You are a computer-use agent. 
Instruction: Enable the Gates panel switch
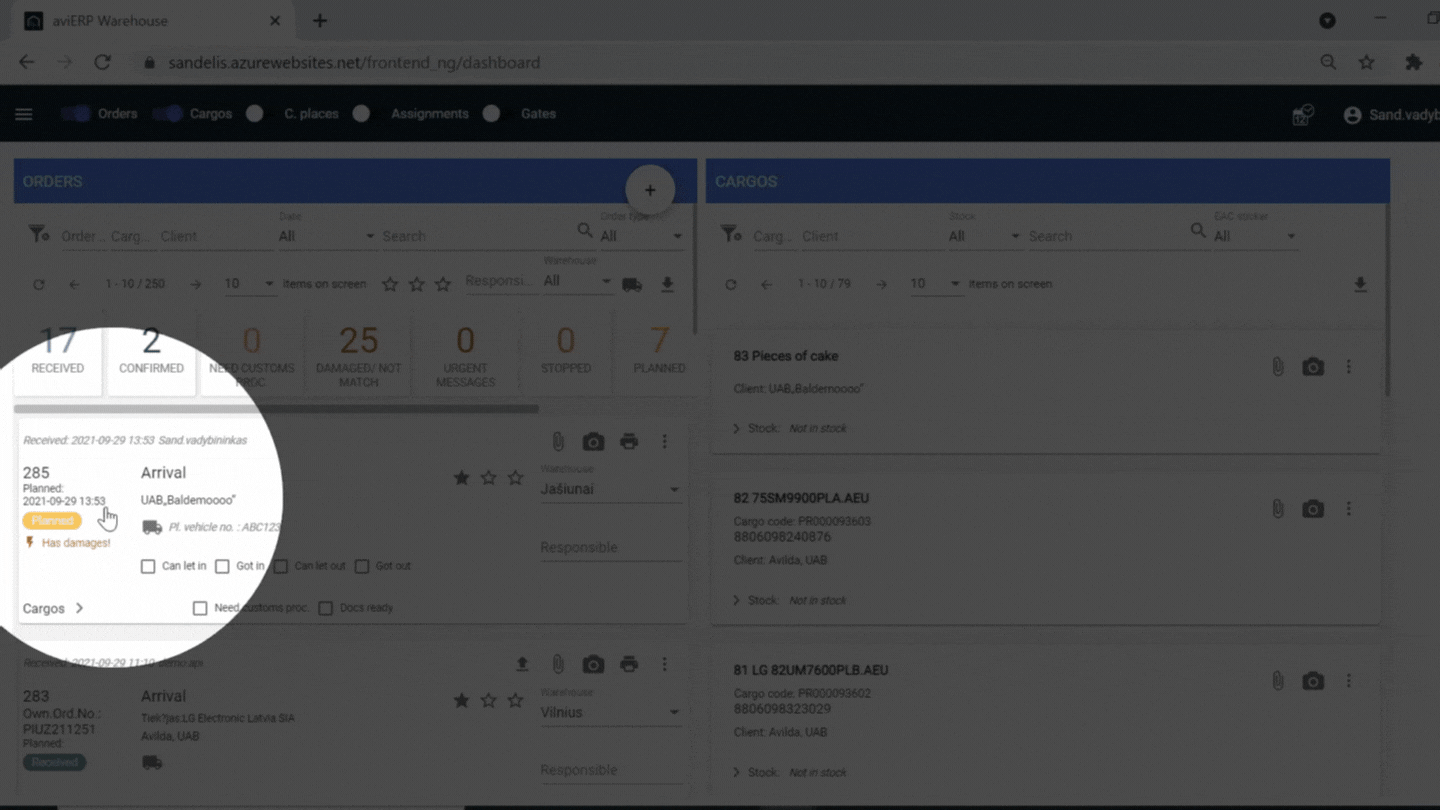coord(493,114)
